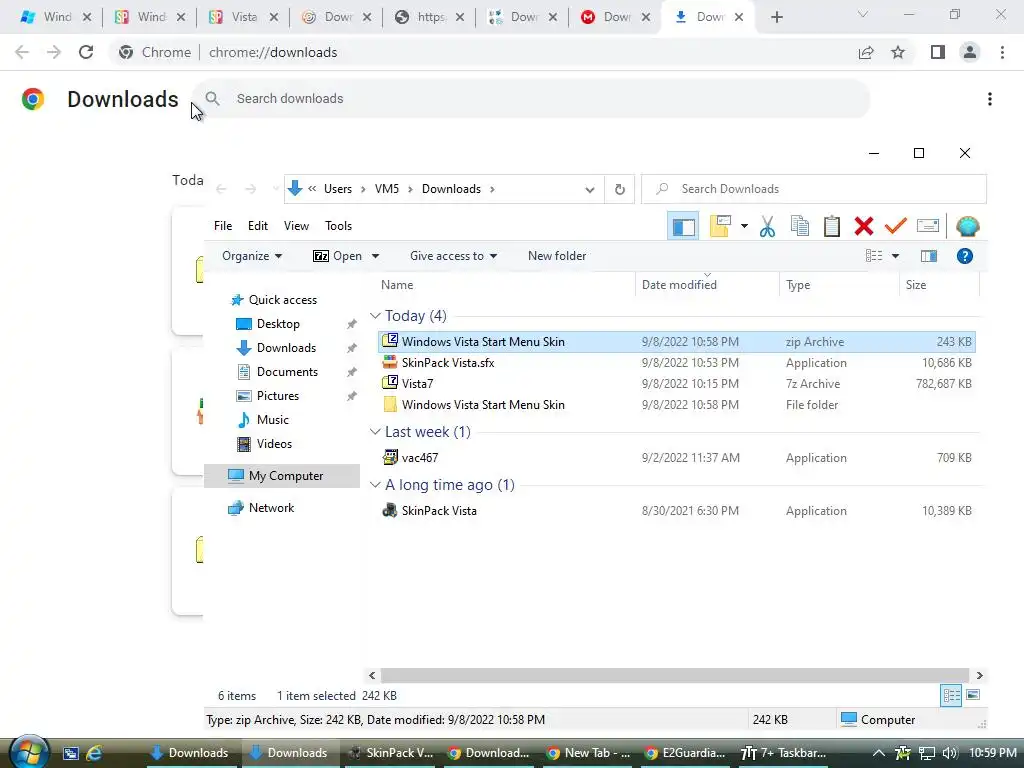Click the Cut scissors icon in Explorer toolbar
Screen dimensions: 1024x768
pyautogui.click(x=767, y=227)
